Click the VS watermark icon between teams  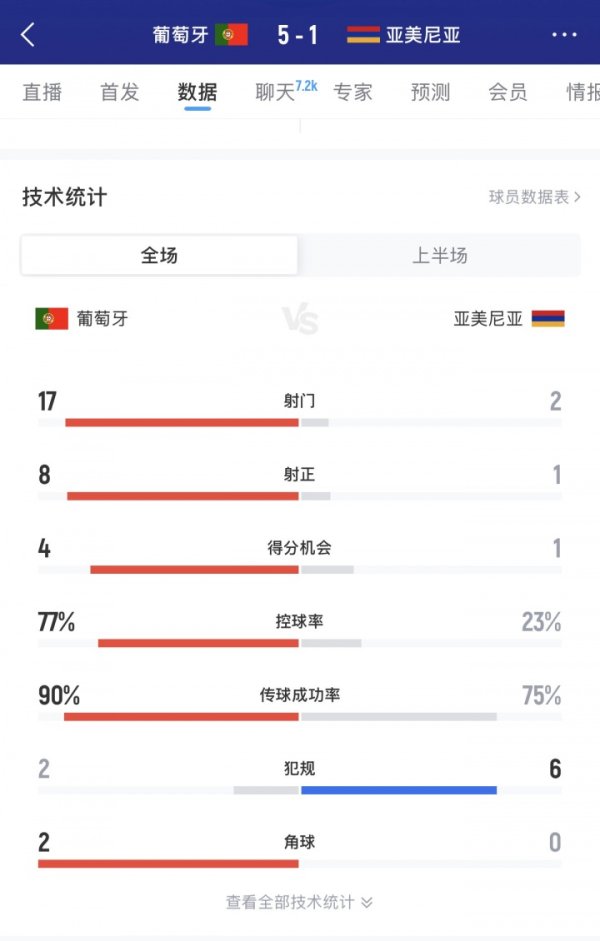(x=300, y=319)
